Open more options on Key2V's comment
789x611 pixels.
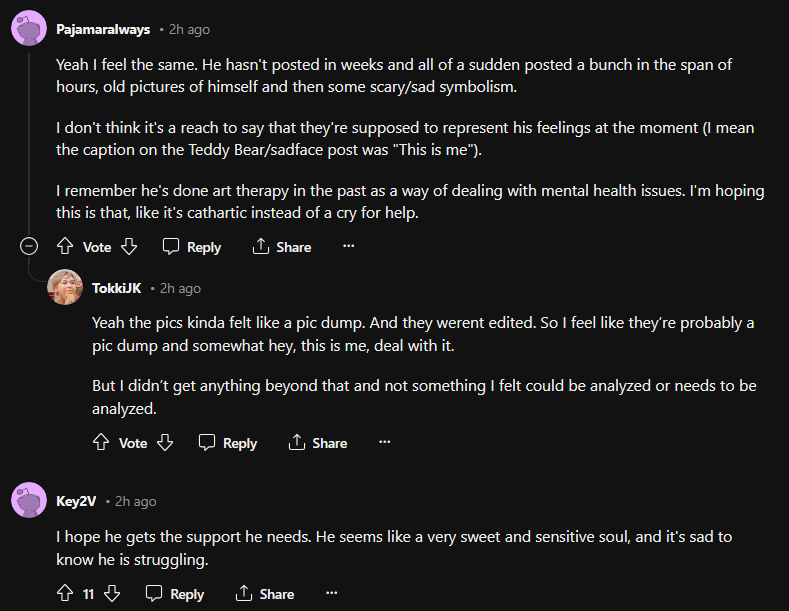(331, 594)
